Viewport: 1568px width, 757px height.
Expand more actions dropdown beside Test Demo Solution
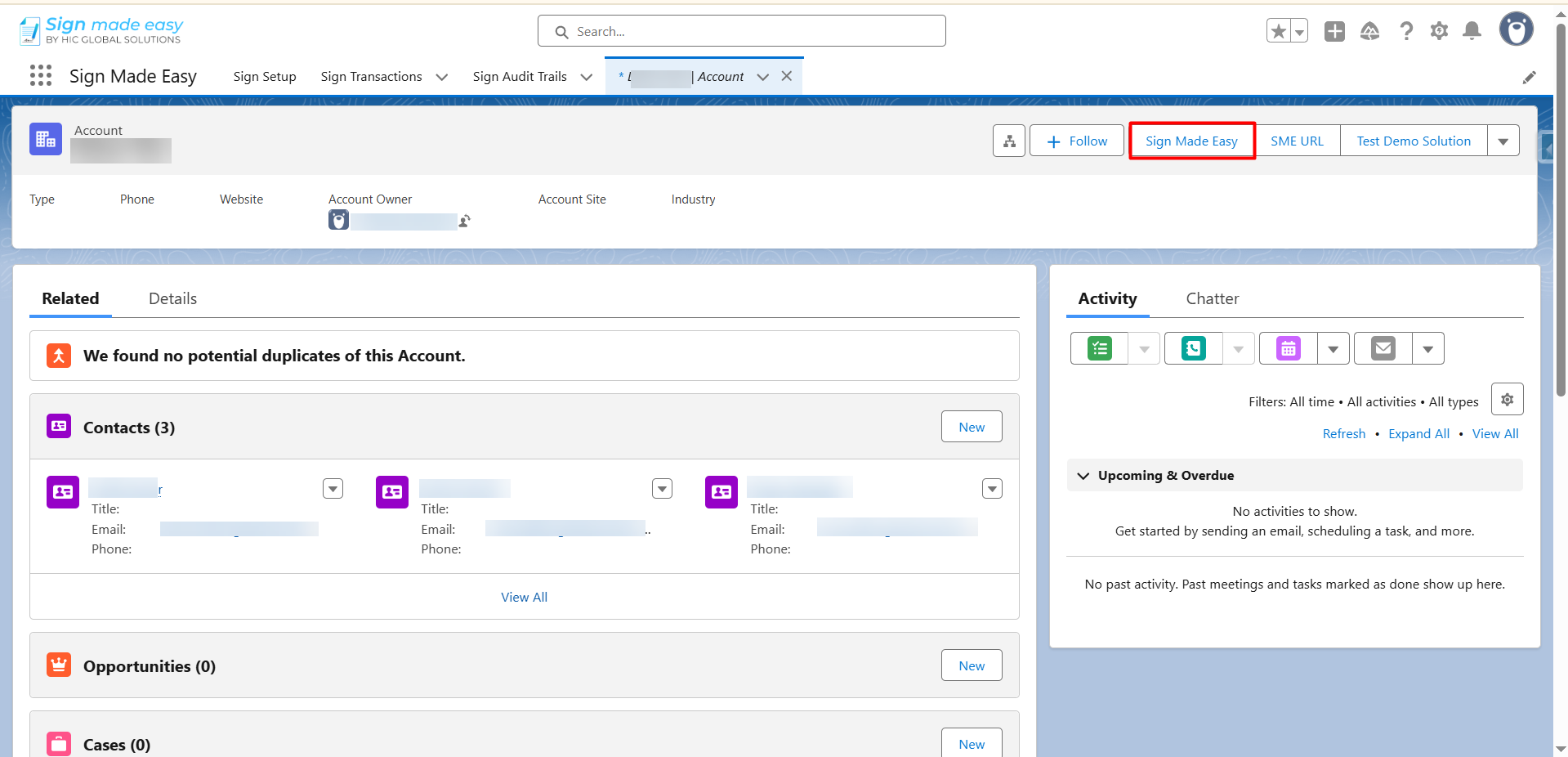click(x=1503, y=141)
